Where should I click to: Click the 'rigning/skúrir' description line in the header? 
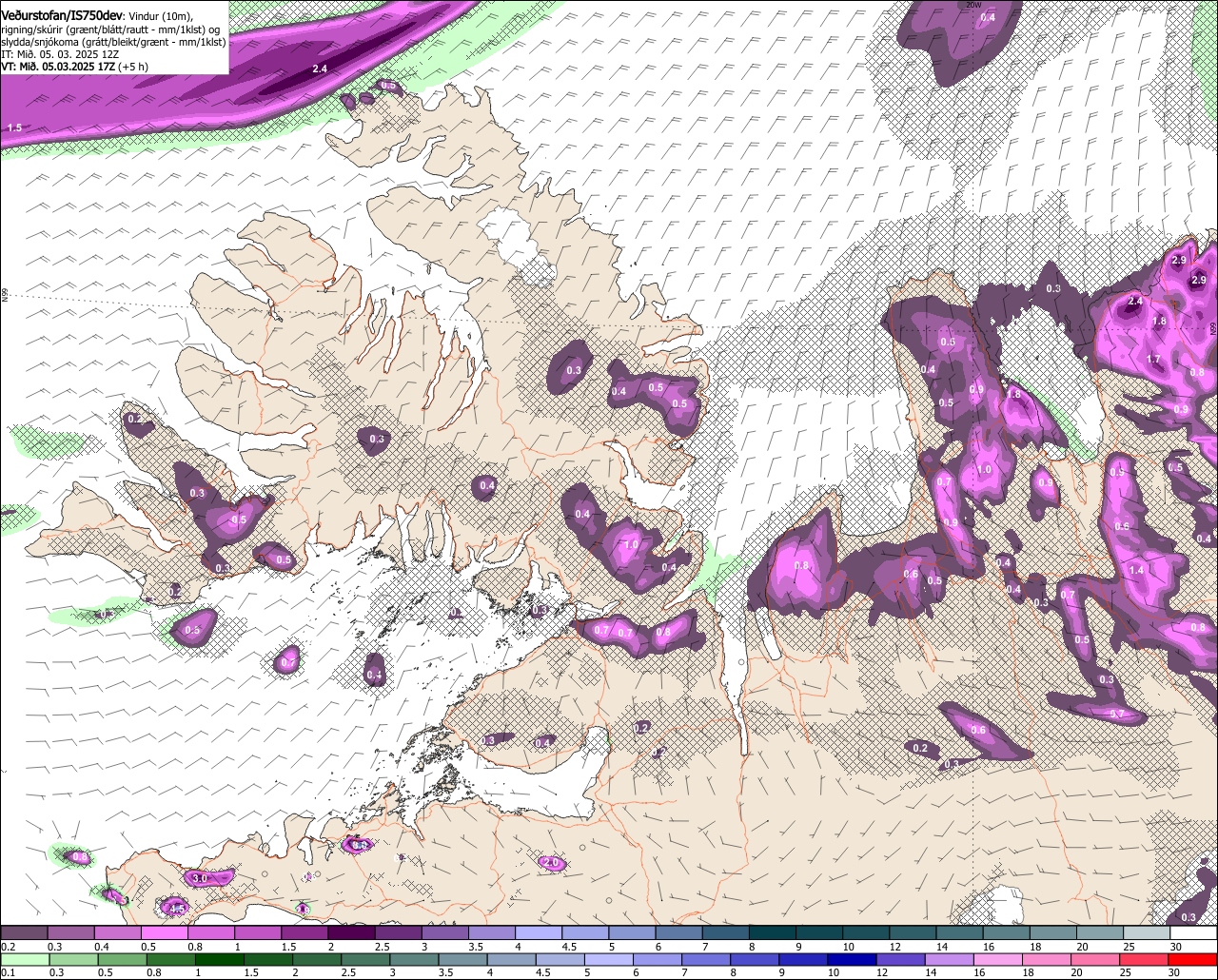pyautogui.click(x=109, y=29)
